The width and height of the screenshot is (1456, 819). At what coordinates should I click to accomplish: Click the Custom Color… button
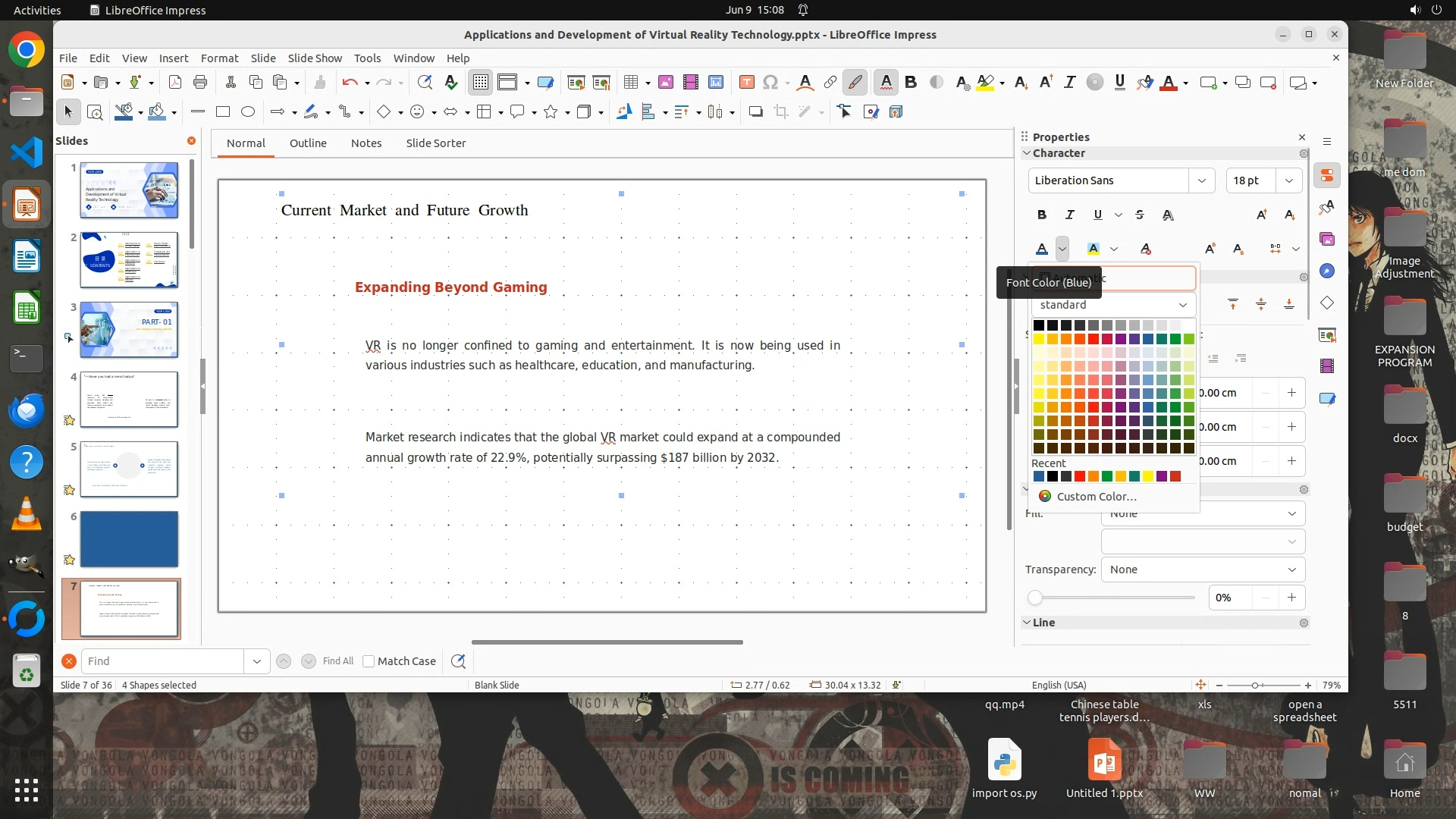(1096, 497)
